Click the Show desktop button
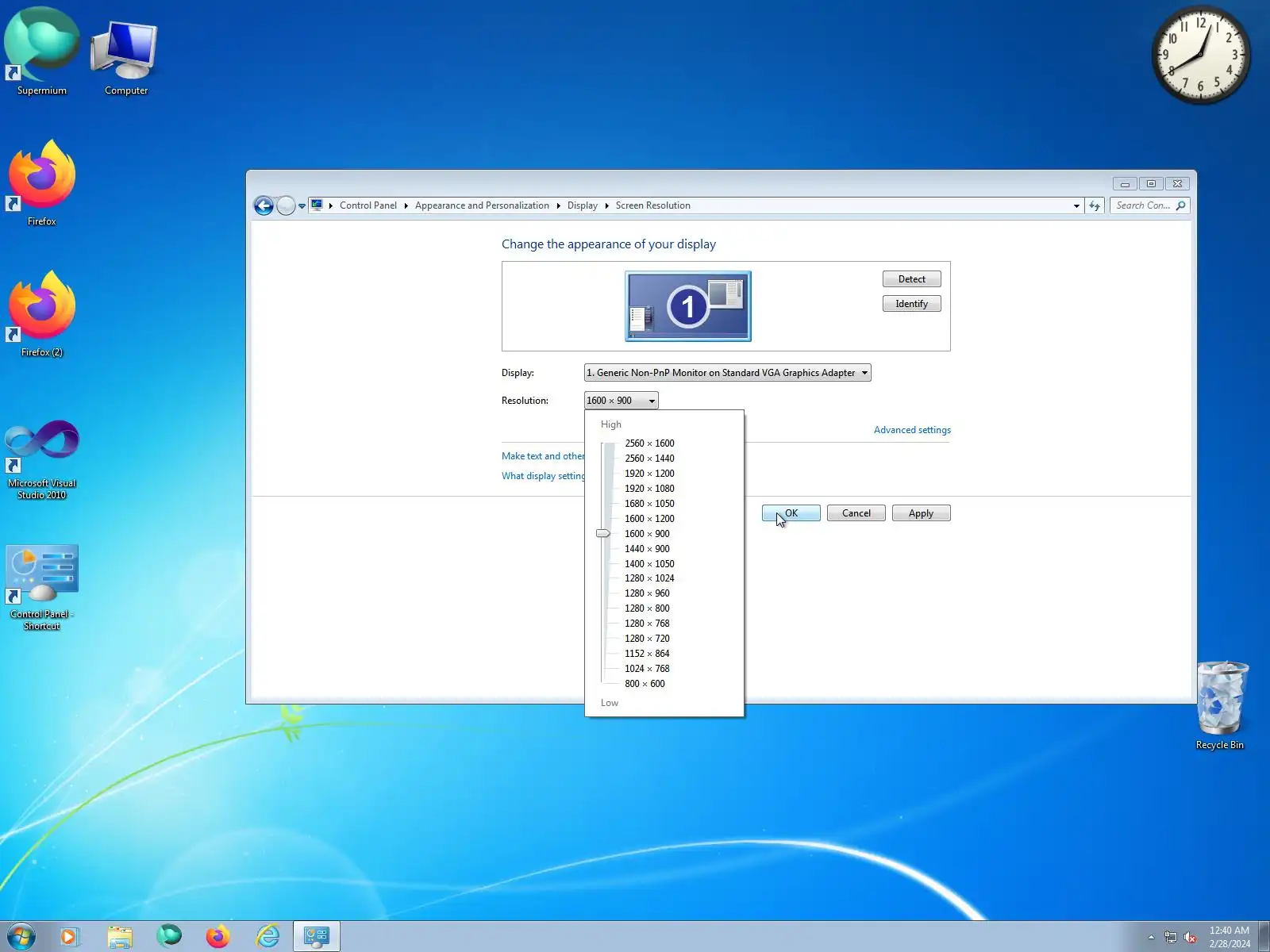This screenshot has height=952, width=1270. (1264, 937)
